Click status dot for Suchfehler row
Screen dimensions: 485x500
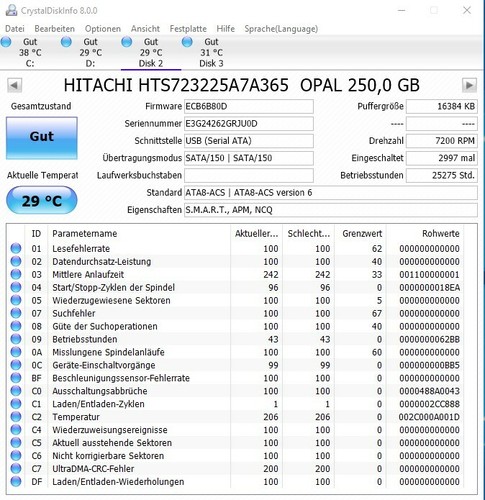click(x=16, y=313)
